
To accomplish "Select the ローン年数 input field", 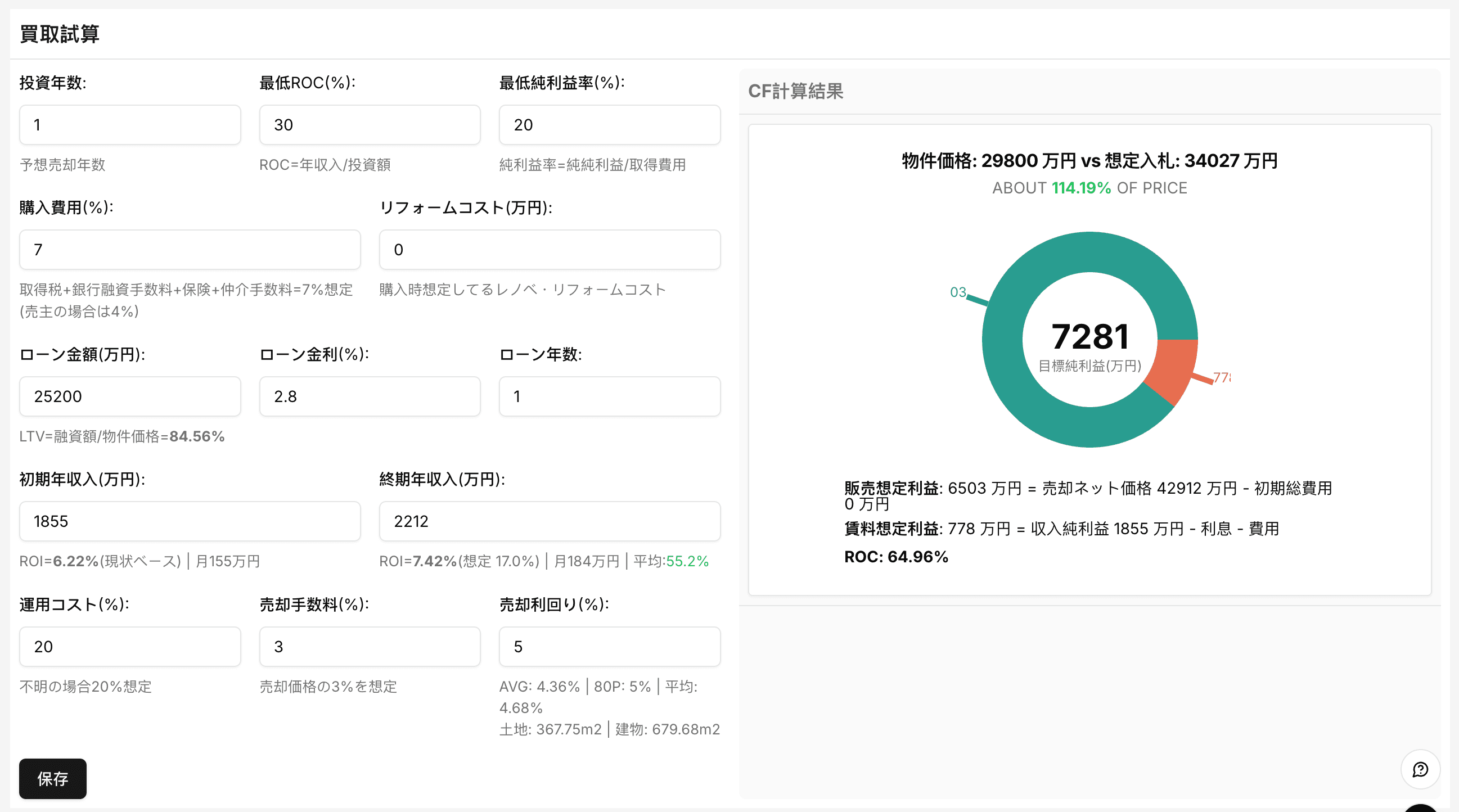I will tap(610, 396).
